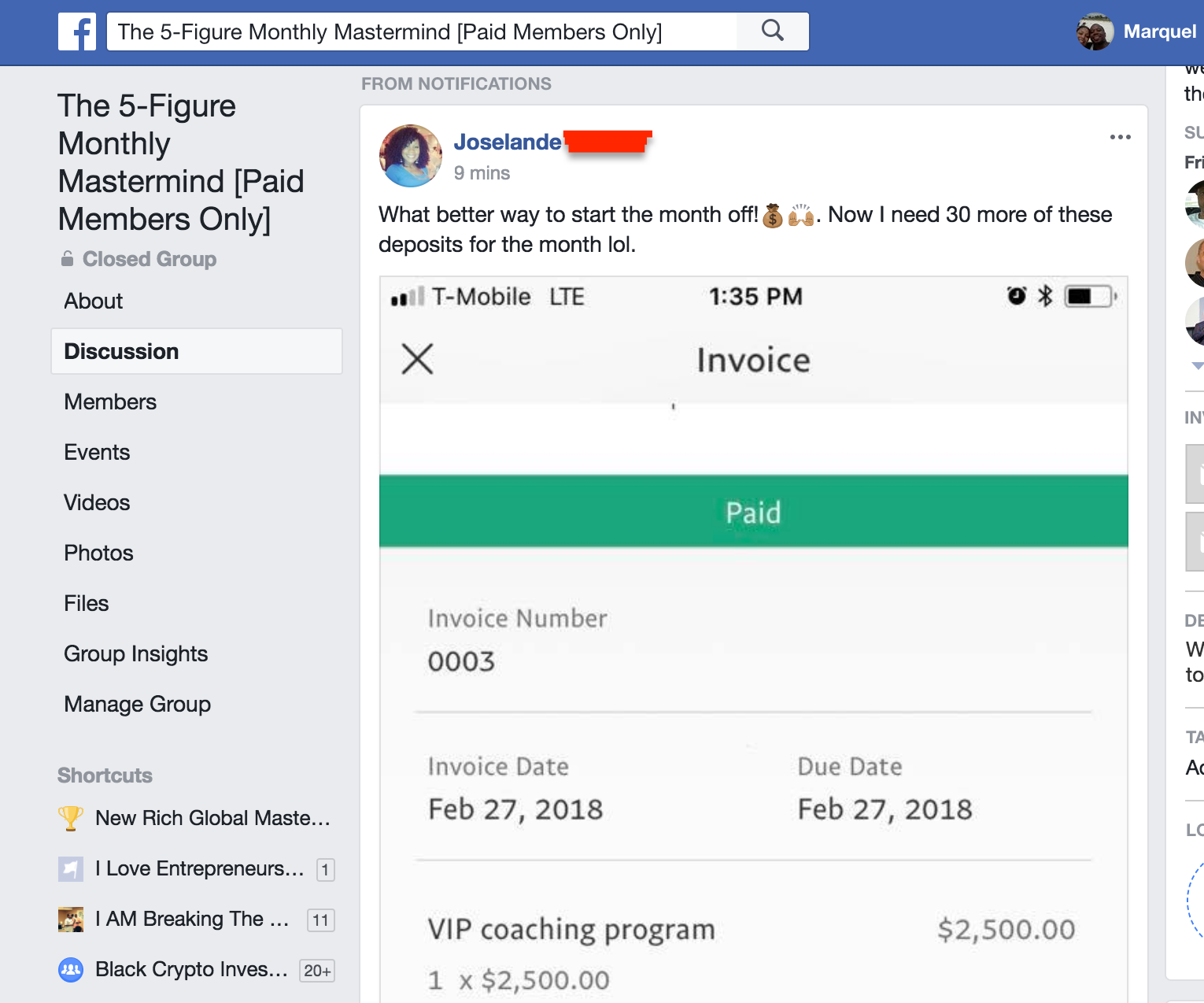Select the Discussion tab in sidebar
This screenshot has height=1003, width=1204.
pyautogui.click(x=121, y=351)
